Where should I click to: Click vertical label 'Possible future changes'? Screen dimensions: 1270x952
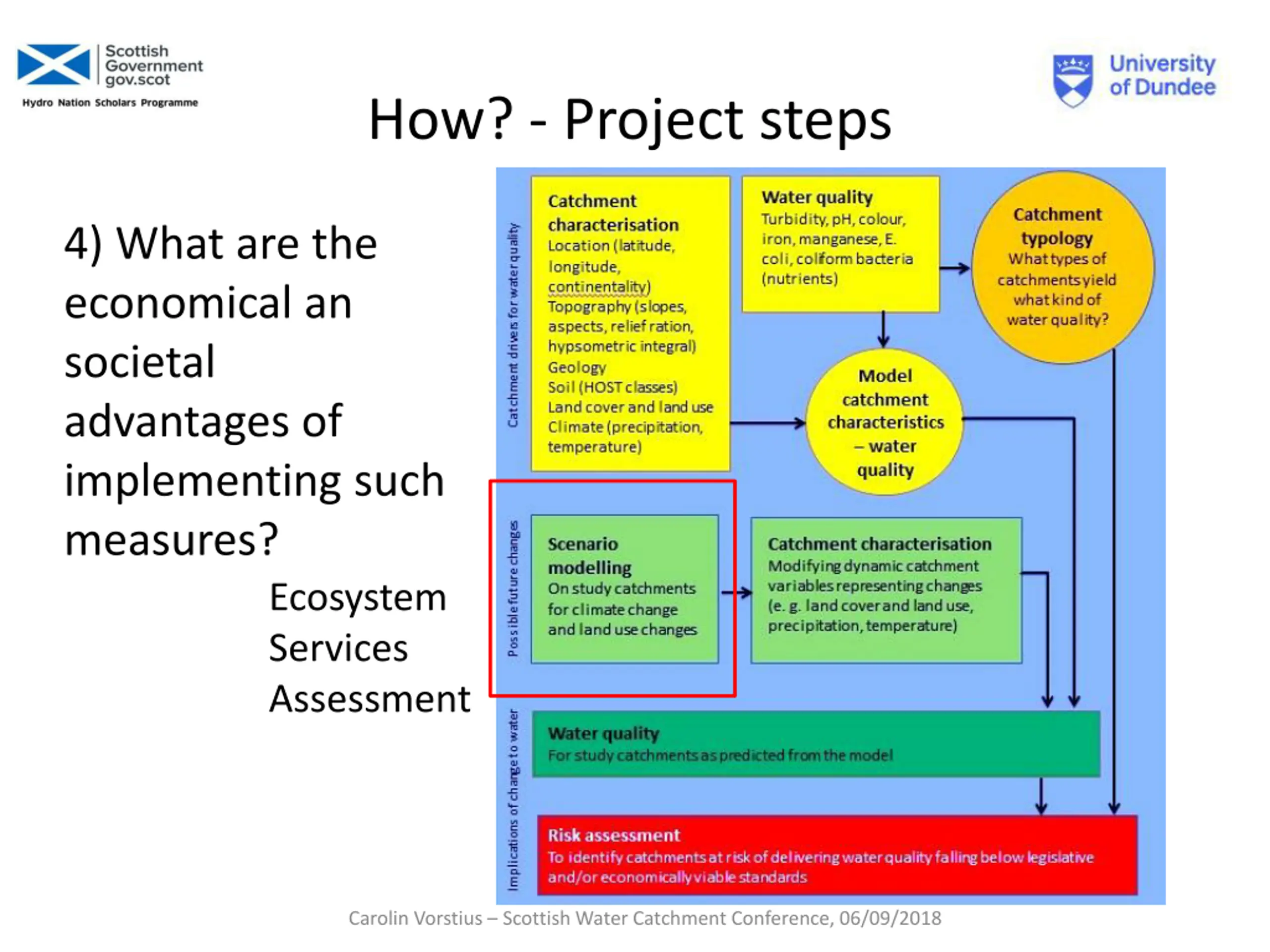(512, 588)
